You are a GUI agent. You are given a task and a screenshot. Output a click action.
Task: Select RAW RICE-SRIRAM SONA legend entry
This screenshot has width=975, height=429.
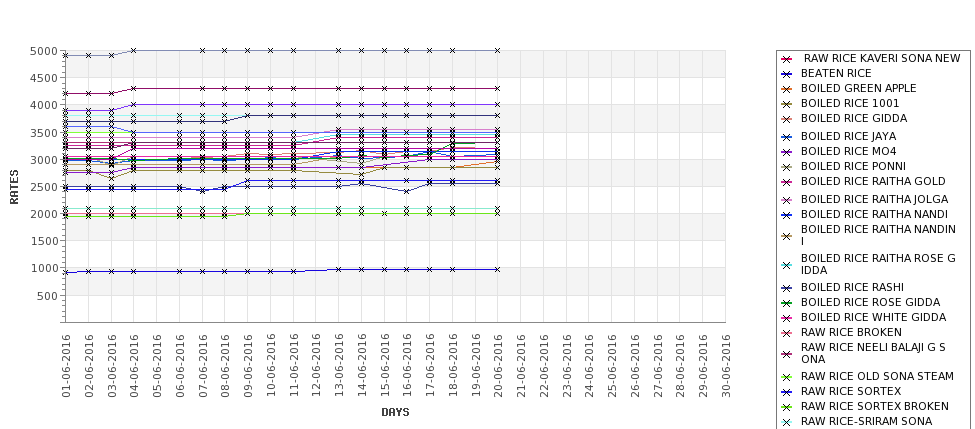866,421
